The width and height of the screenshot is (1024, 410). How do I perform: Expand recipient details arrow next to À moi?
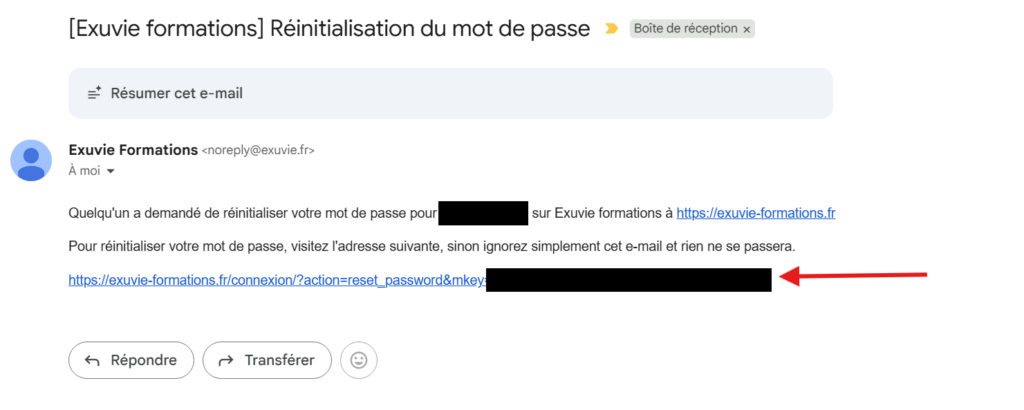tap(110, 171)
